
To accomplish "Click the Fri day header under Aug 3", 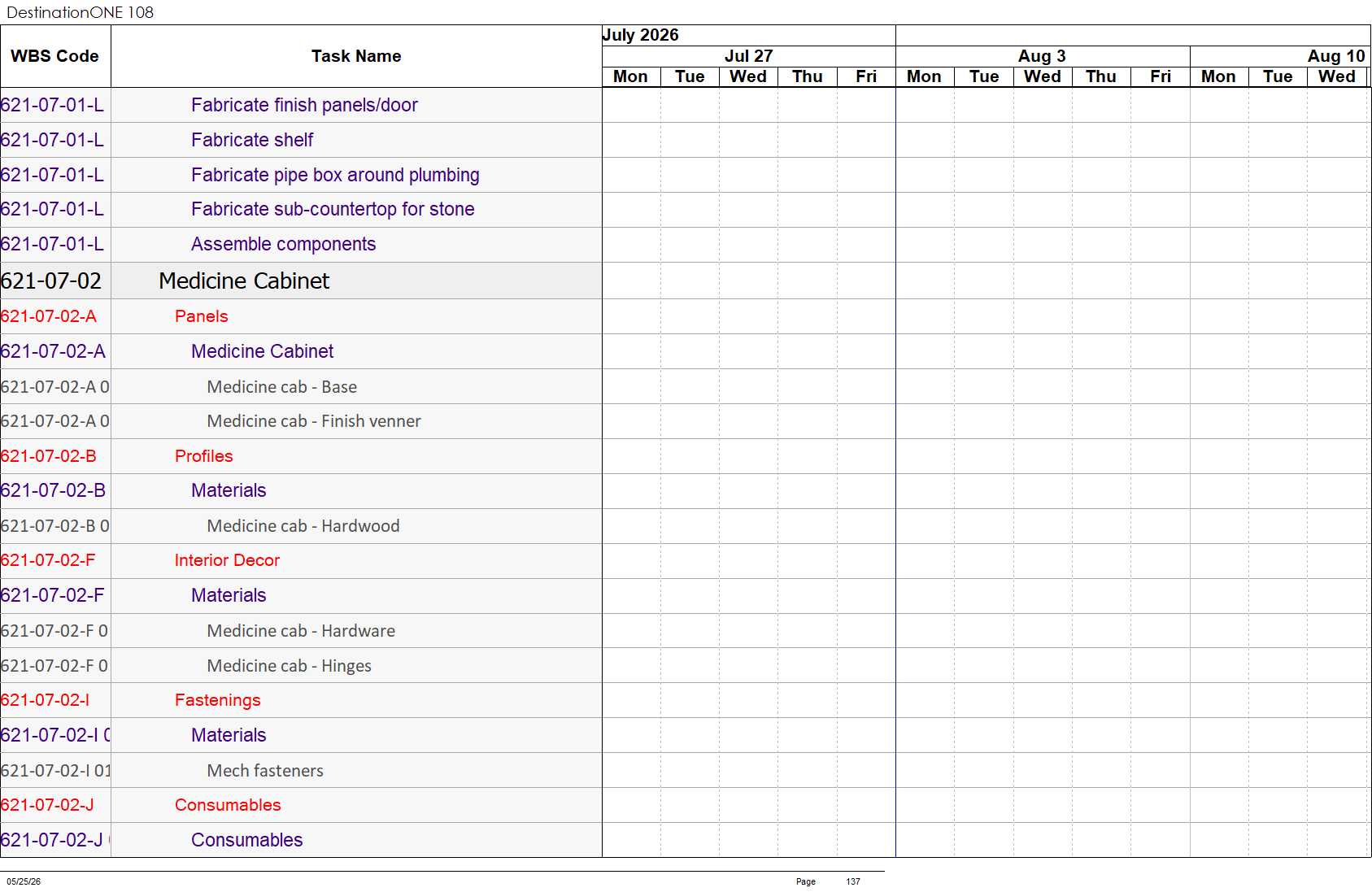I will [x=1161, y=76].
